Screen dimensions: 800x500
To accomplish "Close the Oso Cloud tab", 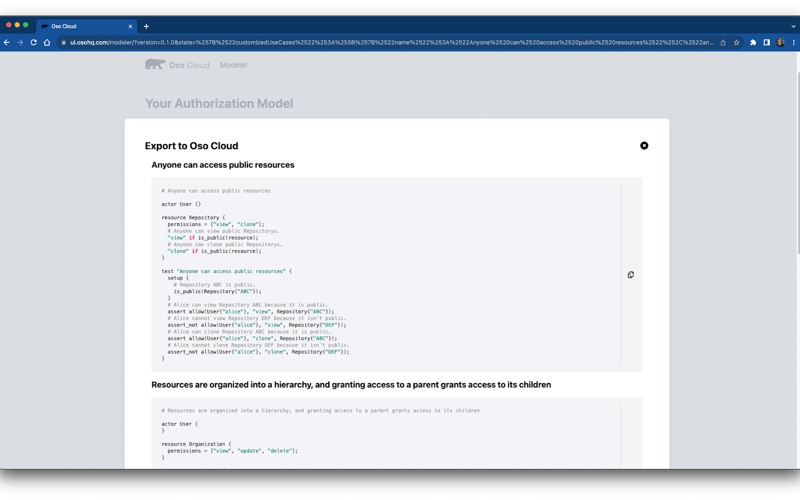I will click(x=130, y=27).
